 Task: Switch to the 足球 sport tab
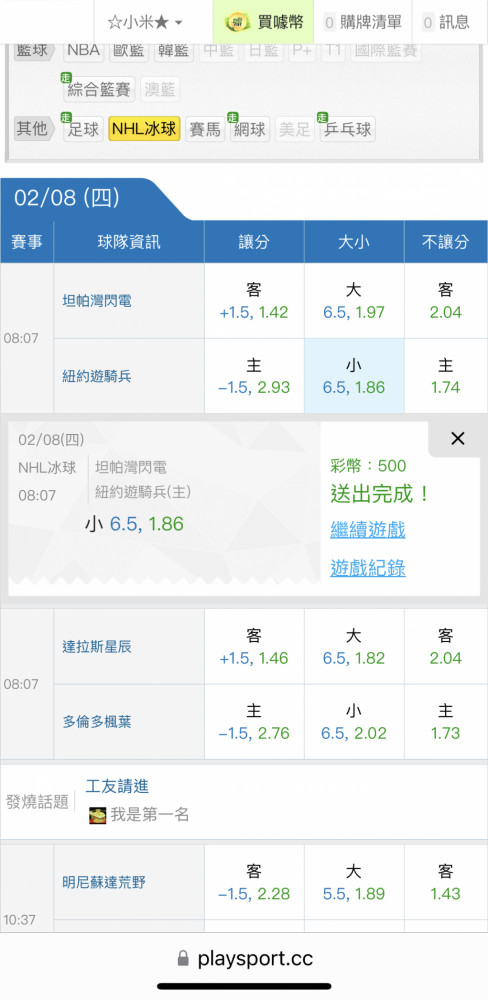83,129
